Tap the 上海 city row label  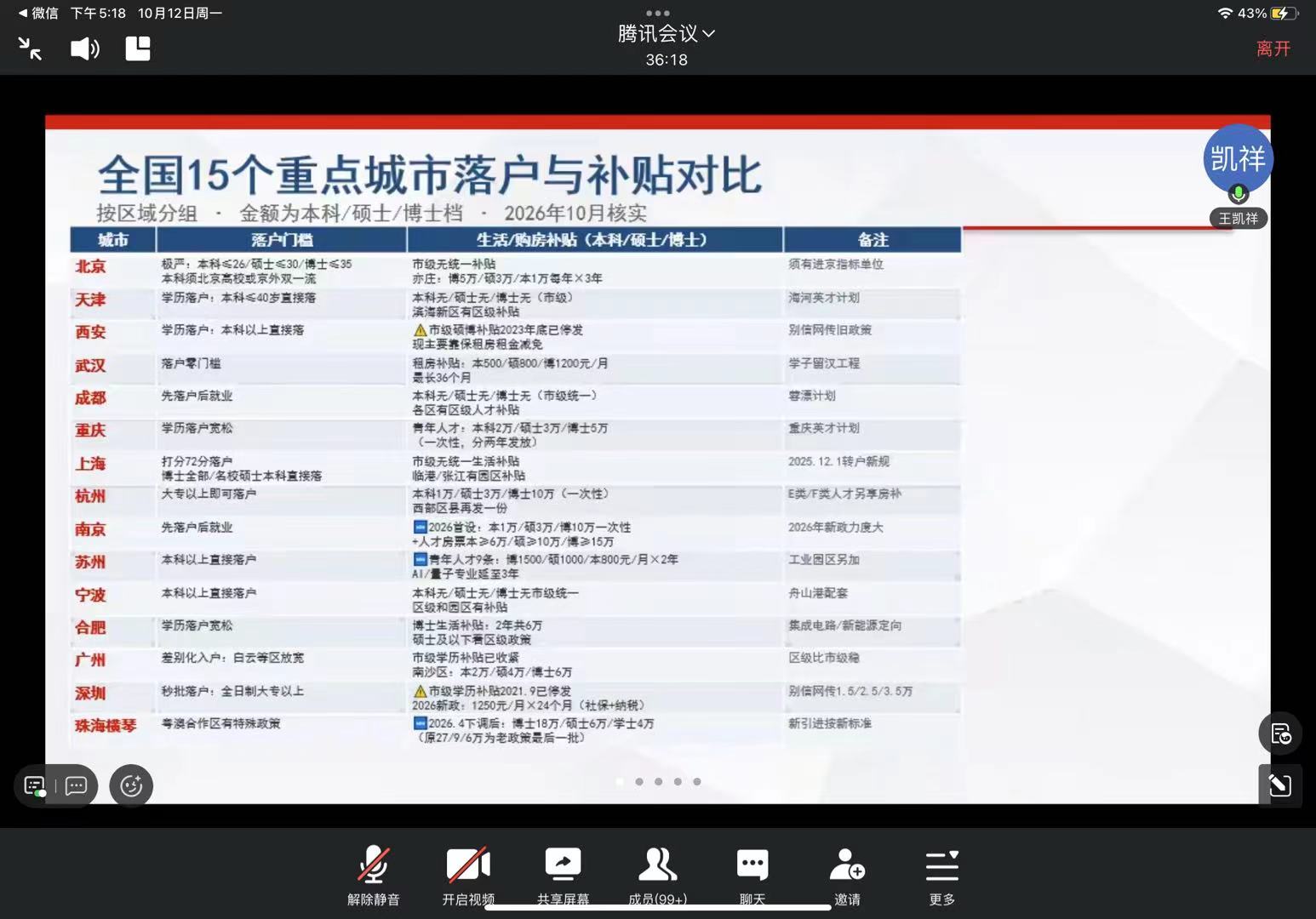91,464
